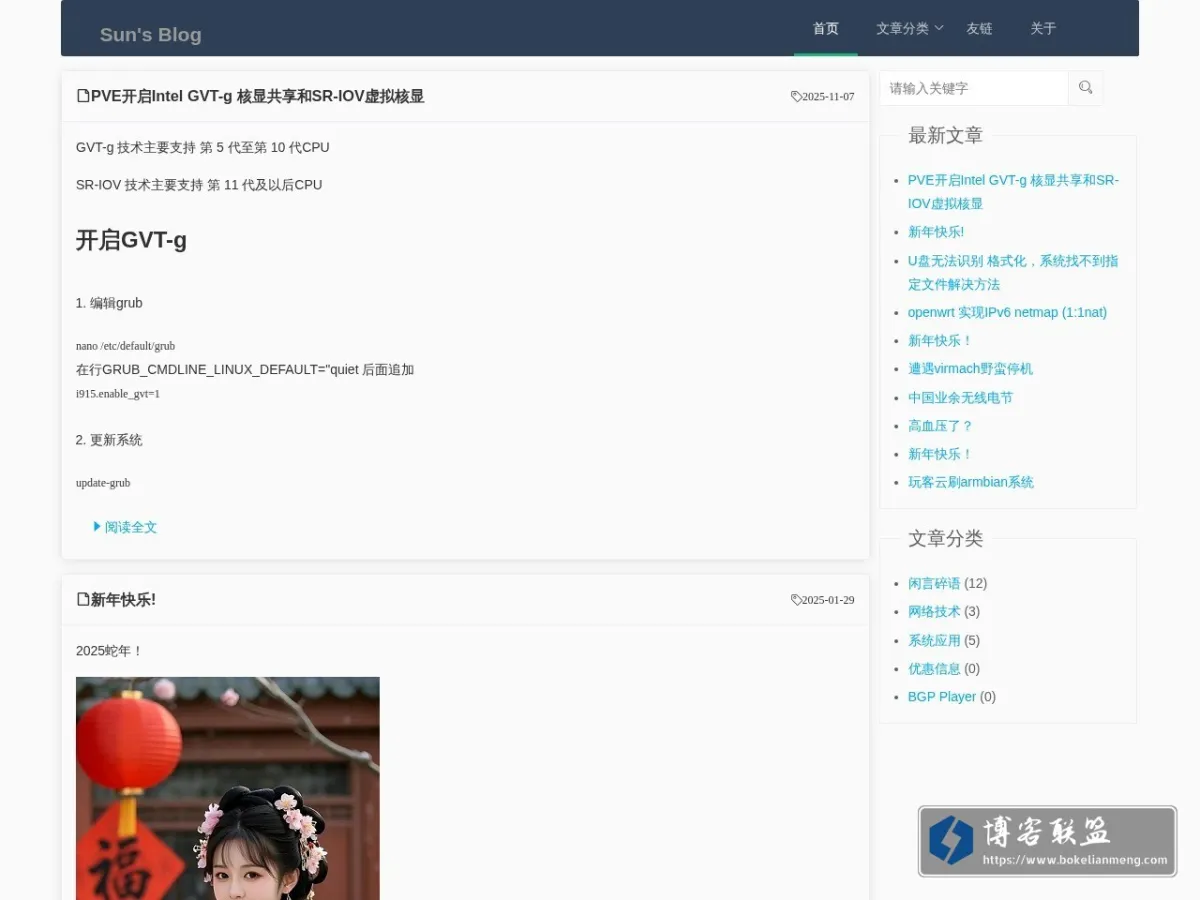
Task: Open 闲言碎语 category
Action: click(x=934, y=583)
